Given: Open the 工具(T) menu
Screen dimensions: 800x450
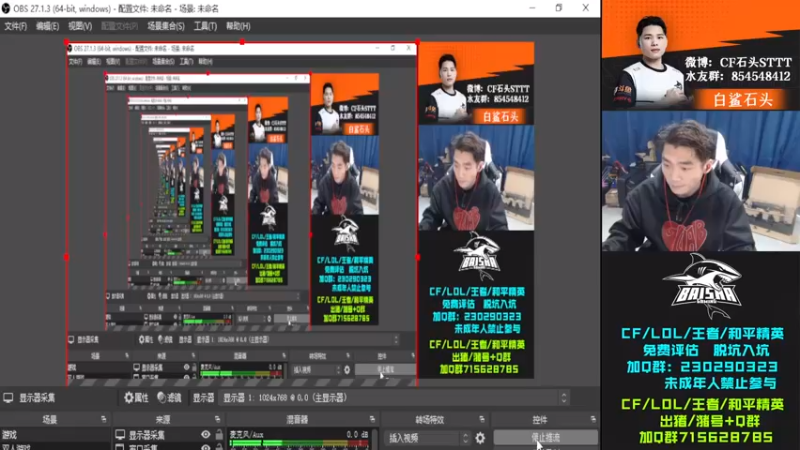Looking at the screenshot, I should click(x=205, y=26).
